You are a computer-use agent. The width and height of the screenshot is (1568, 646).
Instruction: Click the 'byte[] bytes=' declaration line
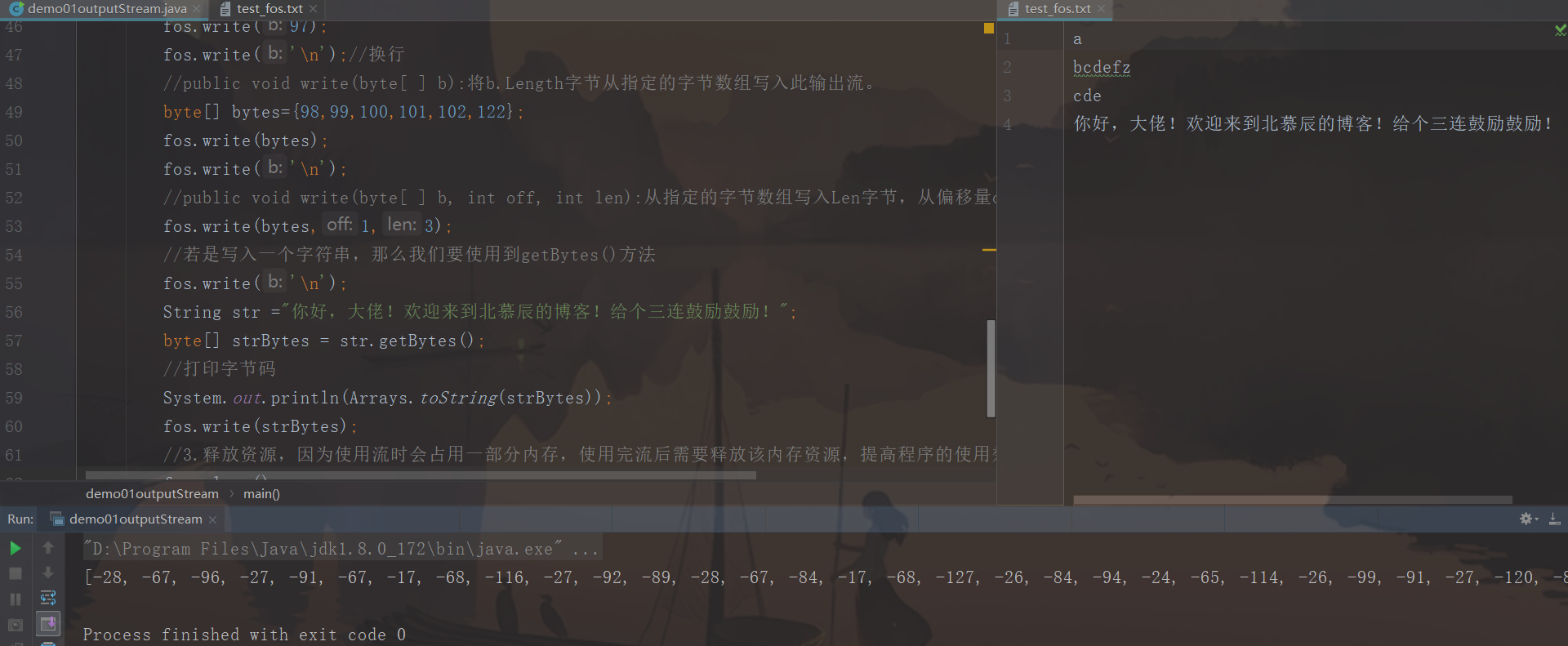pyautogui.click(x=343, y=112)
